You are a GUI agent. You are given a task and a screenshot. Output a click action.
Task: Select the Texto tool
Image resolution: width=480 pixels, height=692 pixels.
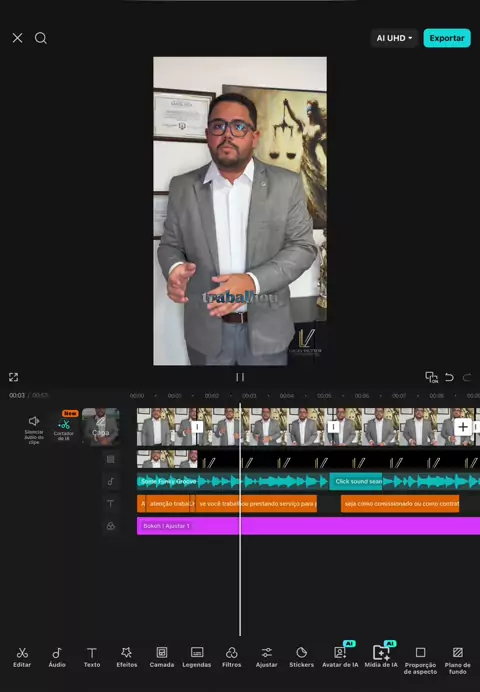click(x=92, y=657)
